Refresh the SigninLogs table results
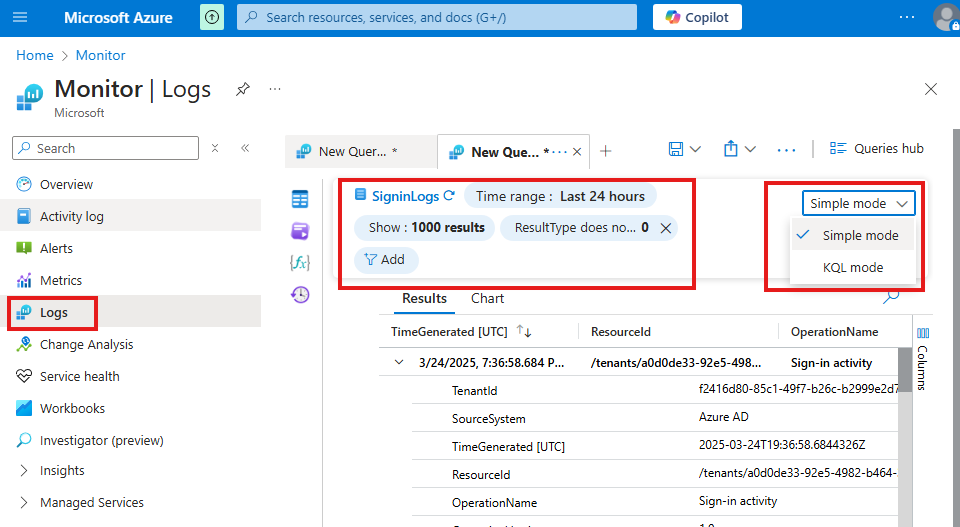The height and width of the screenshot is (527, 960). [x=449, y=196]
